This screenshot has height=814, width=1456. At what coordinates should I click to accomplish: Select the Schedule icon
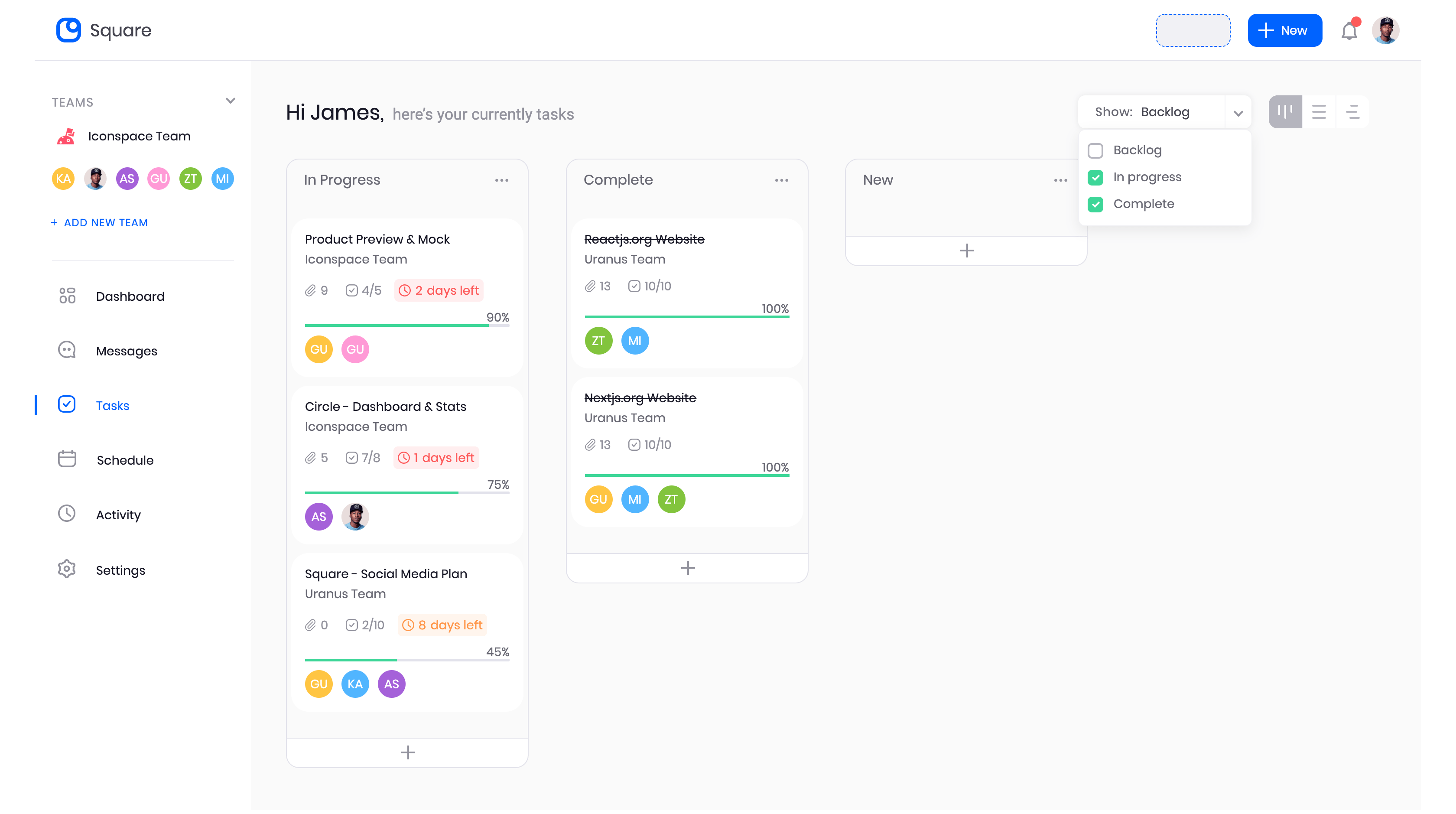coord(67,459)
